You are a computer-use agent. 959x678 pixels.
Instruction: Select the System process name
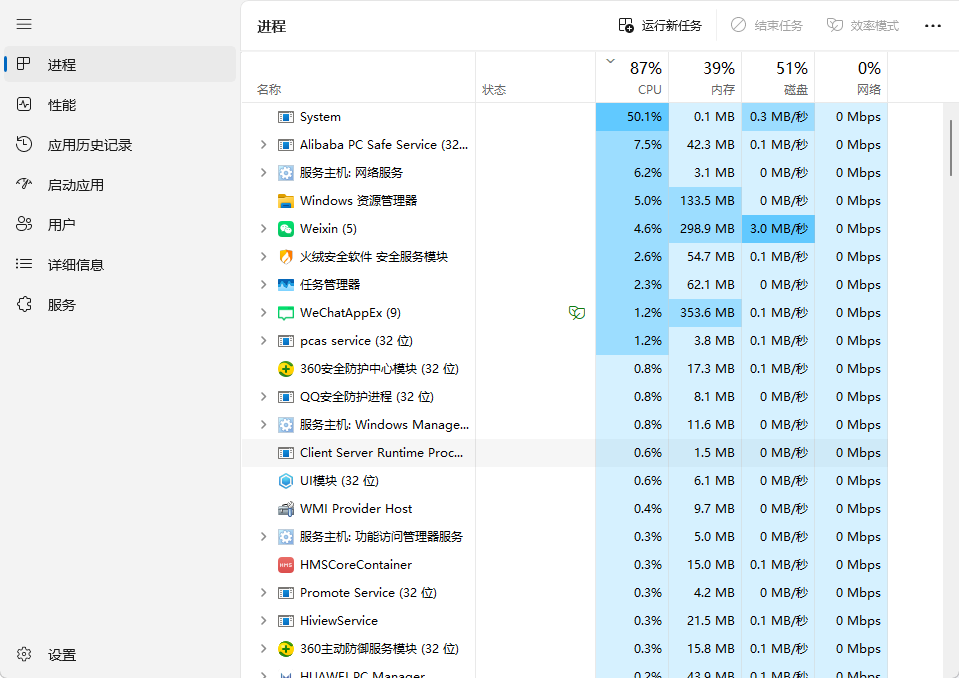(320, 117)
